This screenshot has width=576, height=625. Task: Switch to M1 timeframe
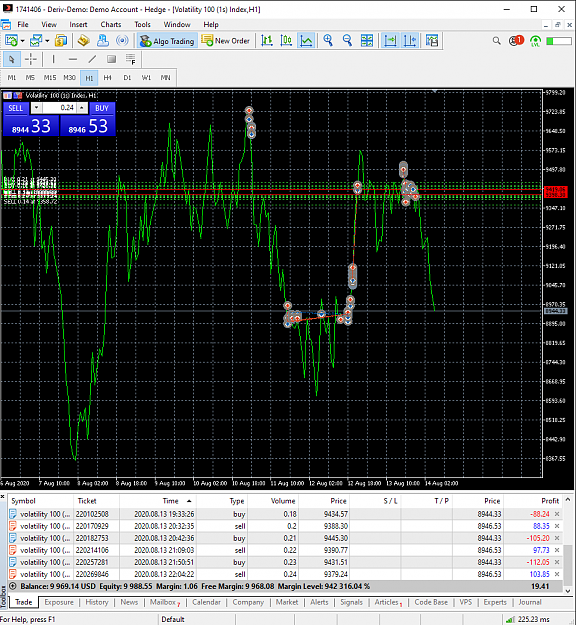[x=12, y=78]
